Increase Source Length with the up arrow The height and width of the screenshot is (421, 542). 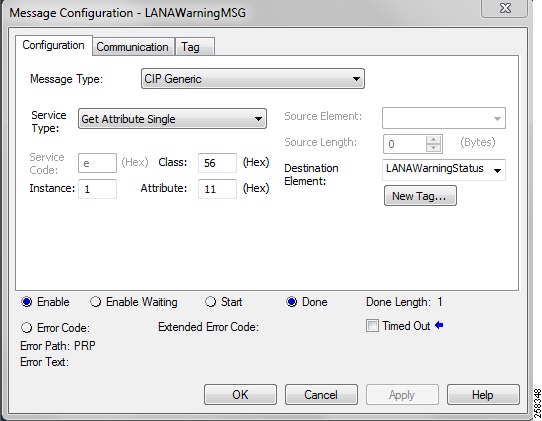pos(433,139)
